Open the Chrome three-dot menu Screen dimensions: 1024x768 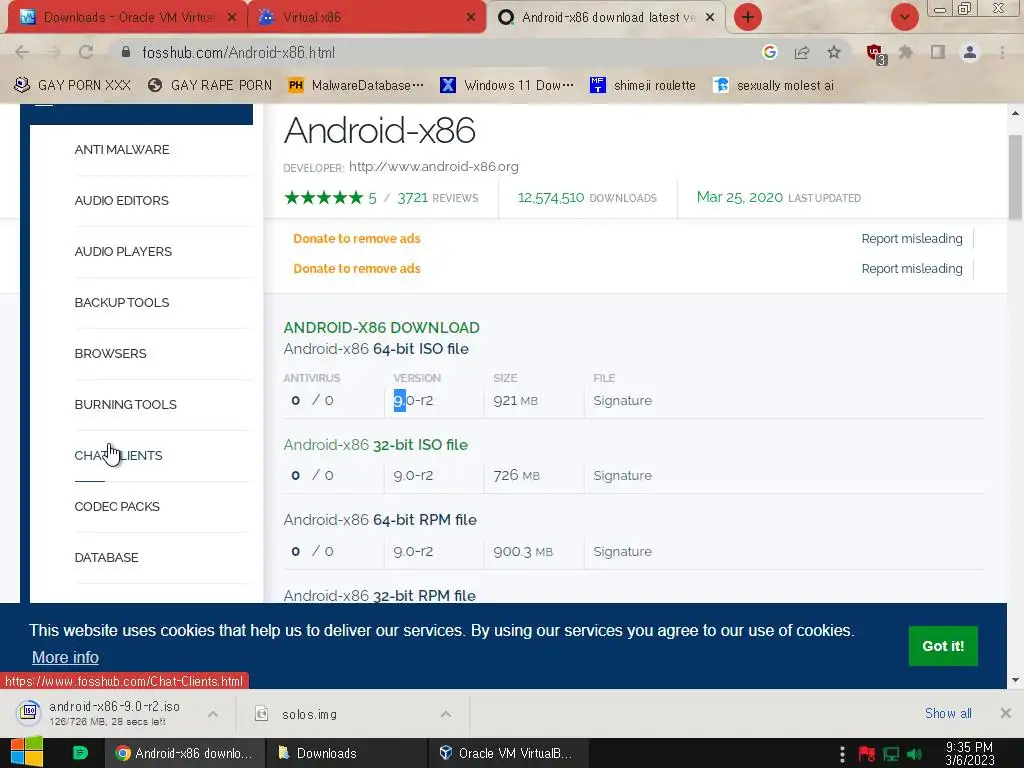(1002, 52)
